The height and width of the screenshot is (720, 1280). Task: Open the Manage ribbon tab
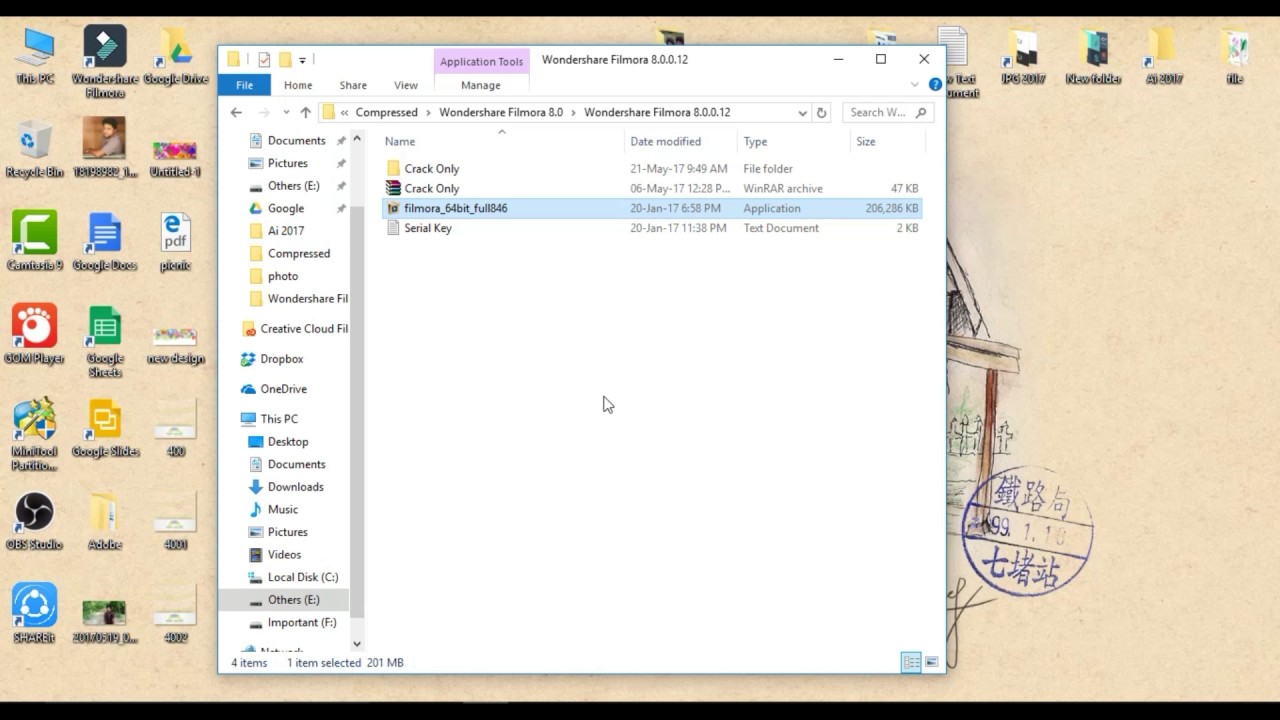481,86
